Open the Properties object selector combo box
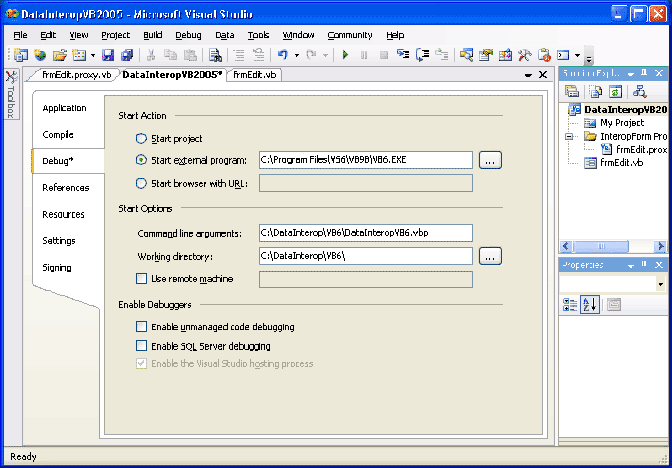Image resolution: width=672 pixels, height=468 pixels. click(x=614, y=284)
